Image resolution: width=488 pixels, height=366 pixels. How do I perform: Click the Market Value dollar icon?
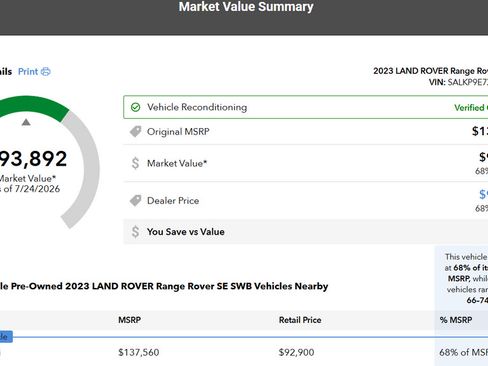[x=135, y=163]
